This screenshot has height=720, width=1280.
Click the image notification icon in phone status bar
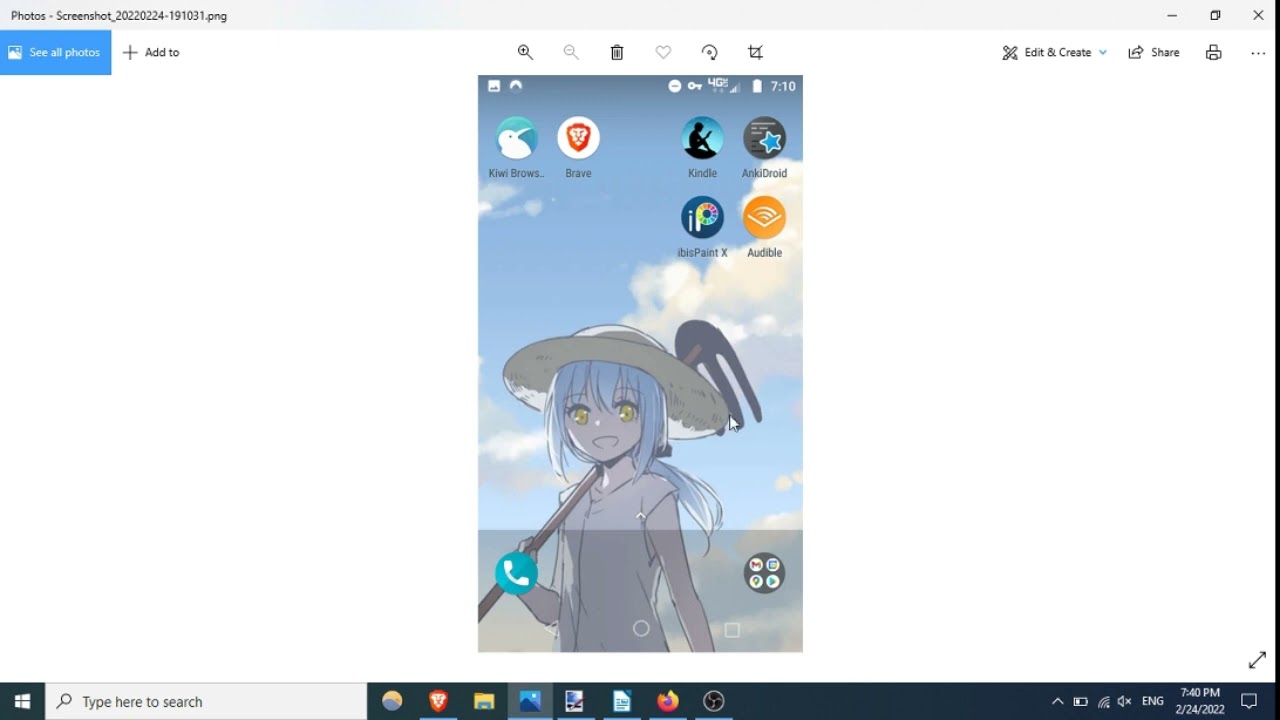[x=494, y=86]
